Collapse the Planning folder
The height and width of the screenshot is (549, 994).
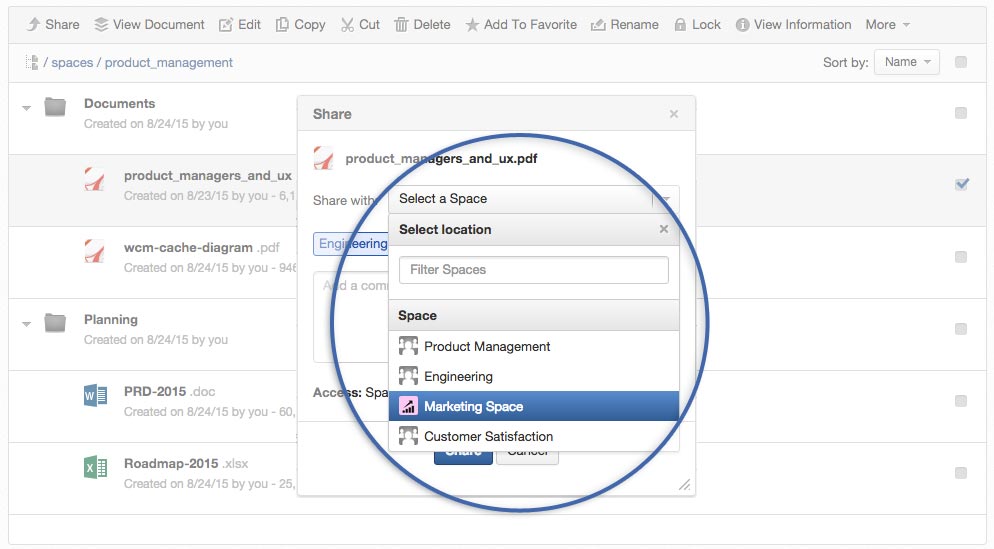coord(27,324)
